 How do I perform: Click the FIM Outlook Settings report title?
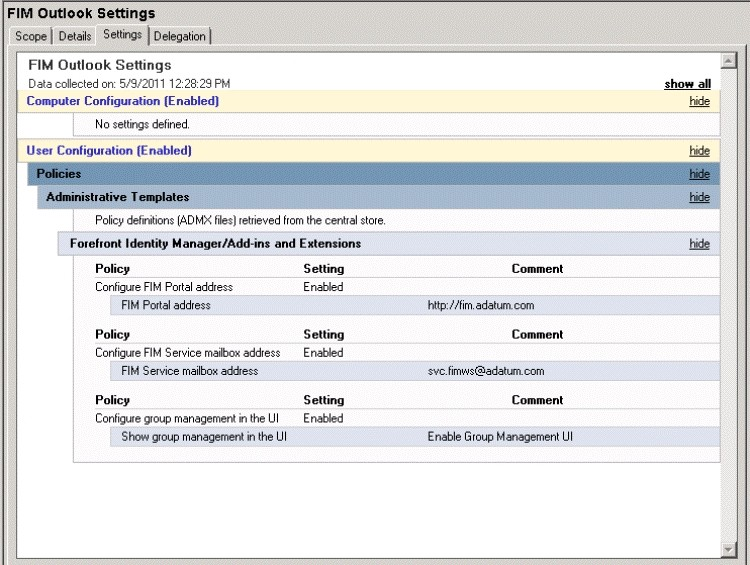point(99,65)
